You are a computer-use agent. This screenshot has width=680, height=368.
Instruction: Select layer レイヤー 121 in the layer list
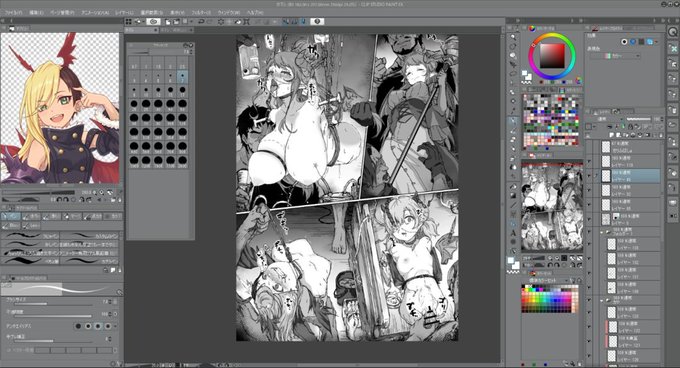(x=633, y=342)
